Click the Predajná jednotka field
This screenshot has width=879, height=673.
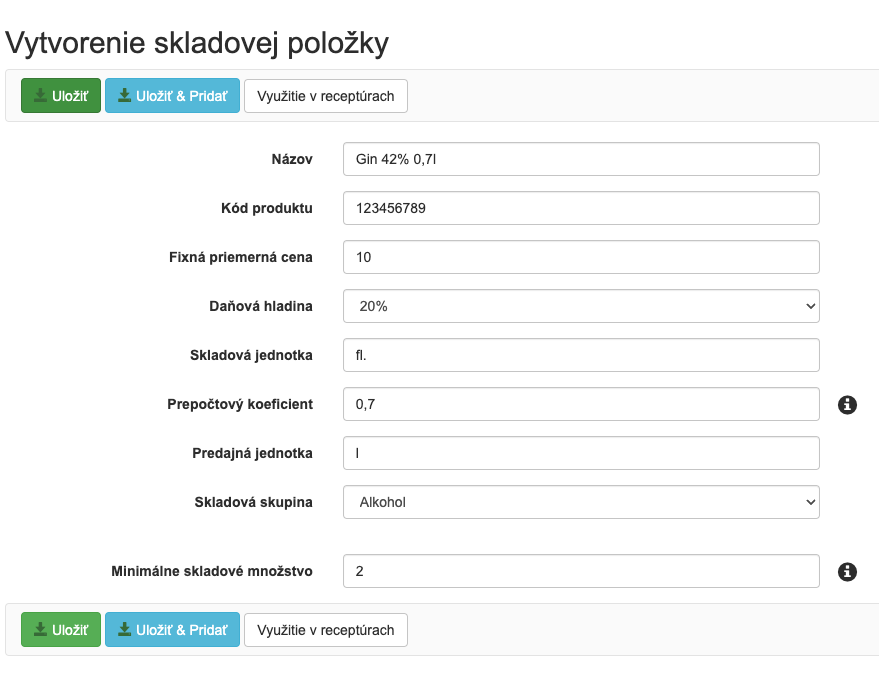pyautogui.click(x=581, y=453)
